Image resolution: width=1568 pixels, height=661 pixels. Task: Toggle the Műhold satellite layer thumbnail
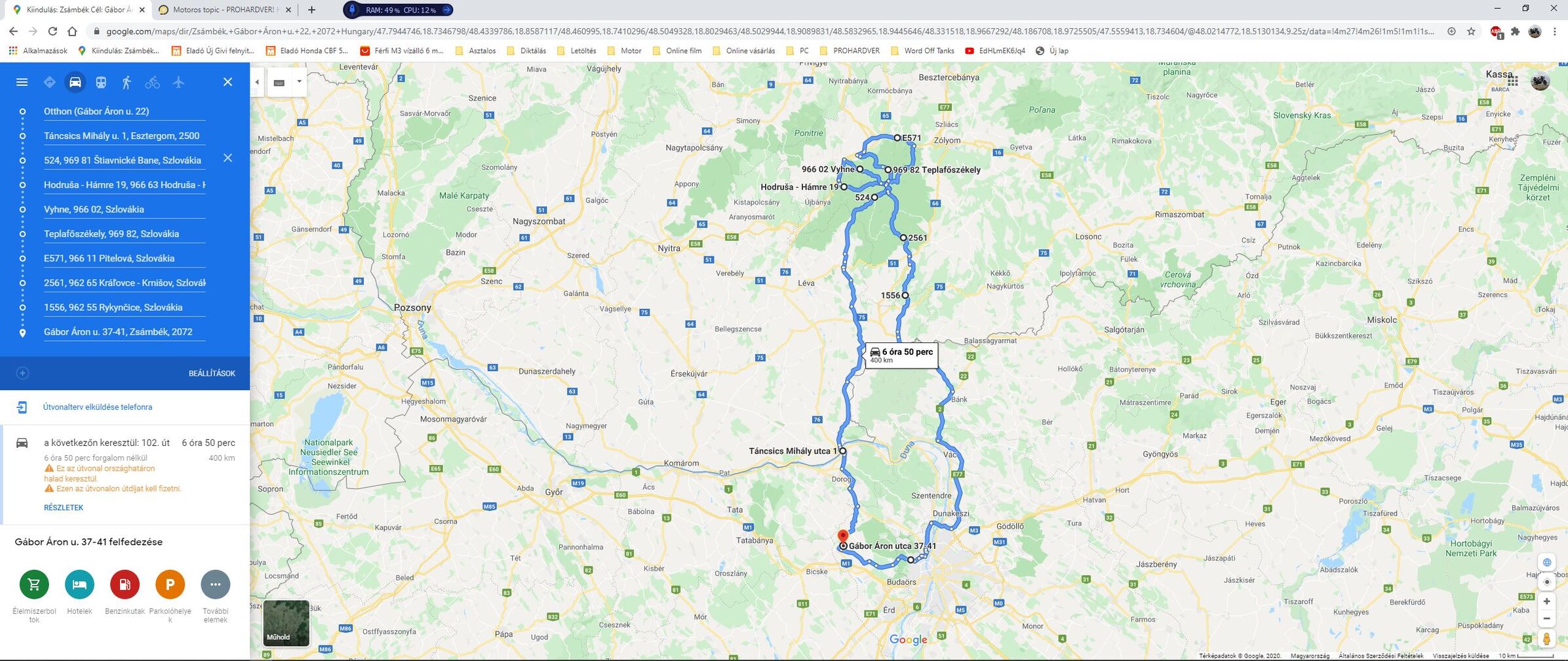point(286,623)
